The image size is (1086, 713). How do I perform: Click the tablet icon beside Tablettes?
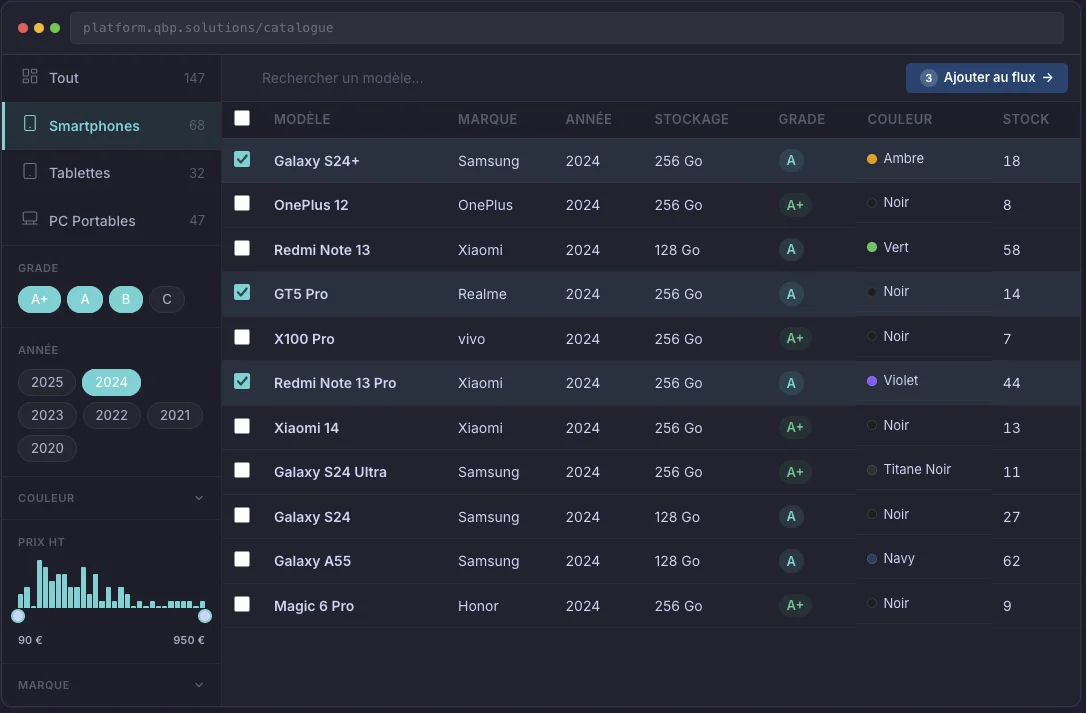pyautogui.click(x=30, y=171)
